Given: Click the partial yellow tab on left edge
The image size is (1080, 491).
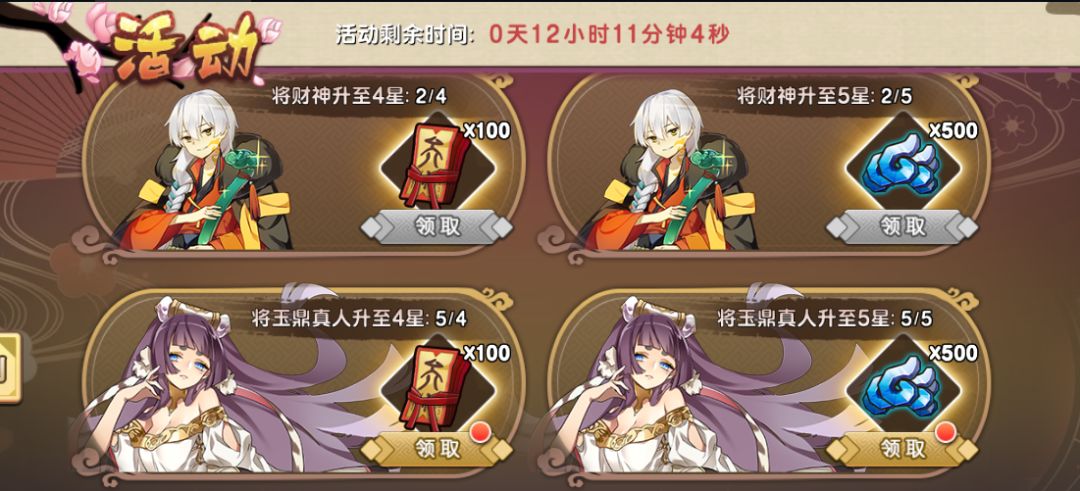Looking at the screenshot, I should pos(10,368).
